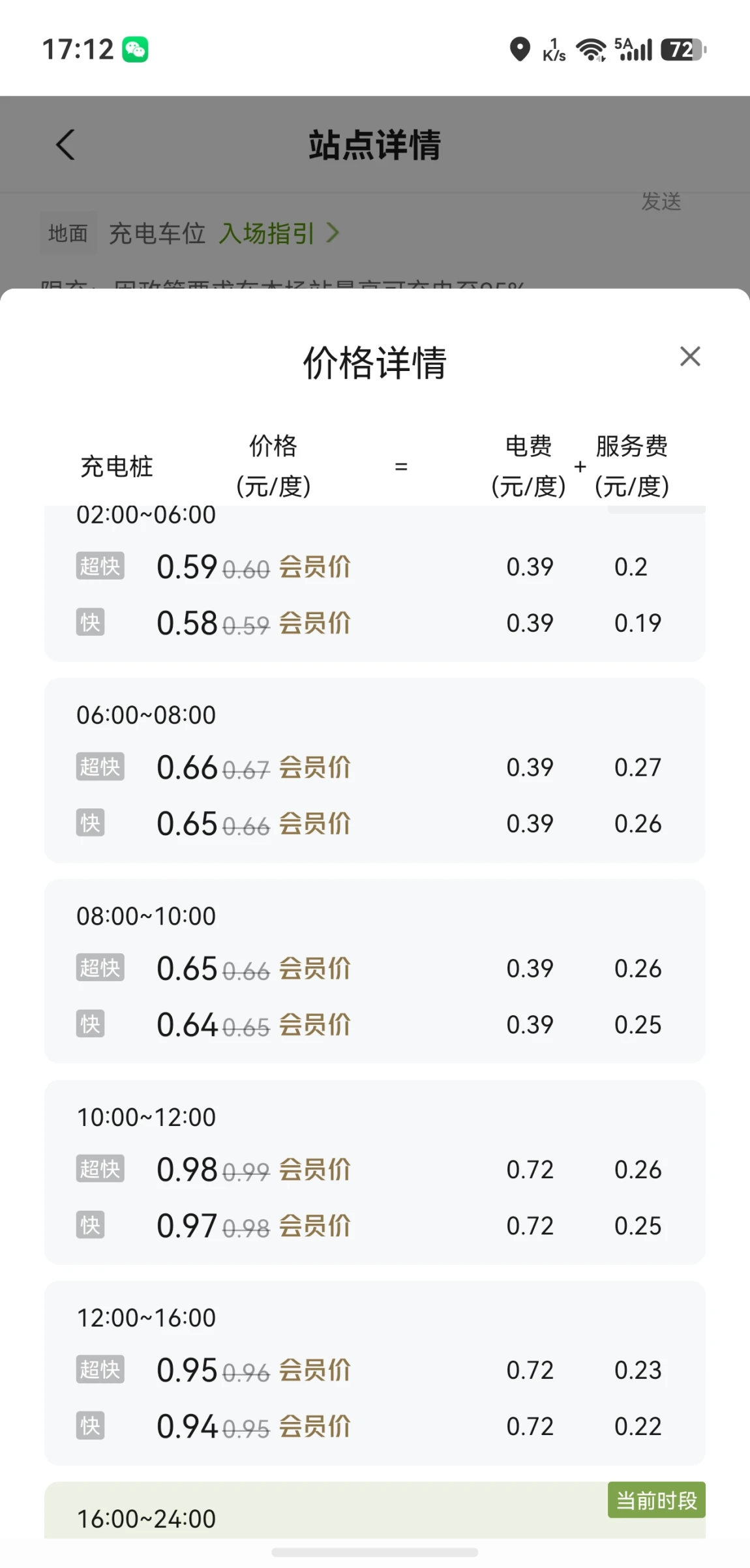750x1568 pixels.
Task: Select the 快 tag under 12:00~16:00
Action: (90, 1426)
